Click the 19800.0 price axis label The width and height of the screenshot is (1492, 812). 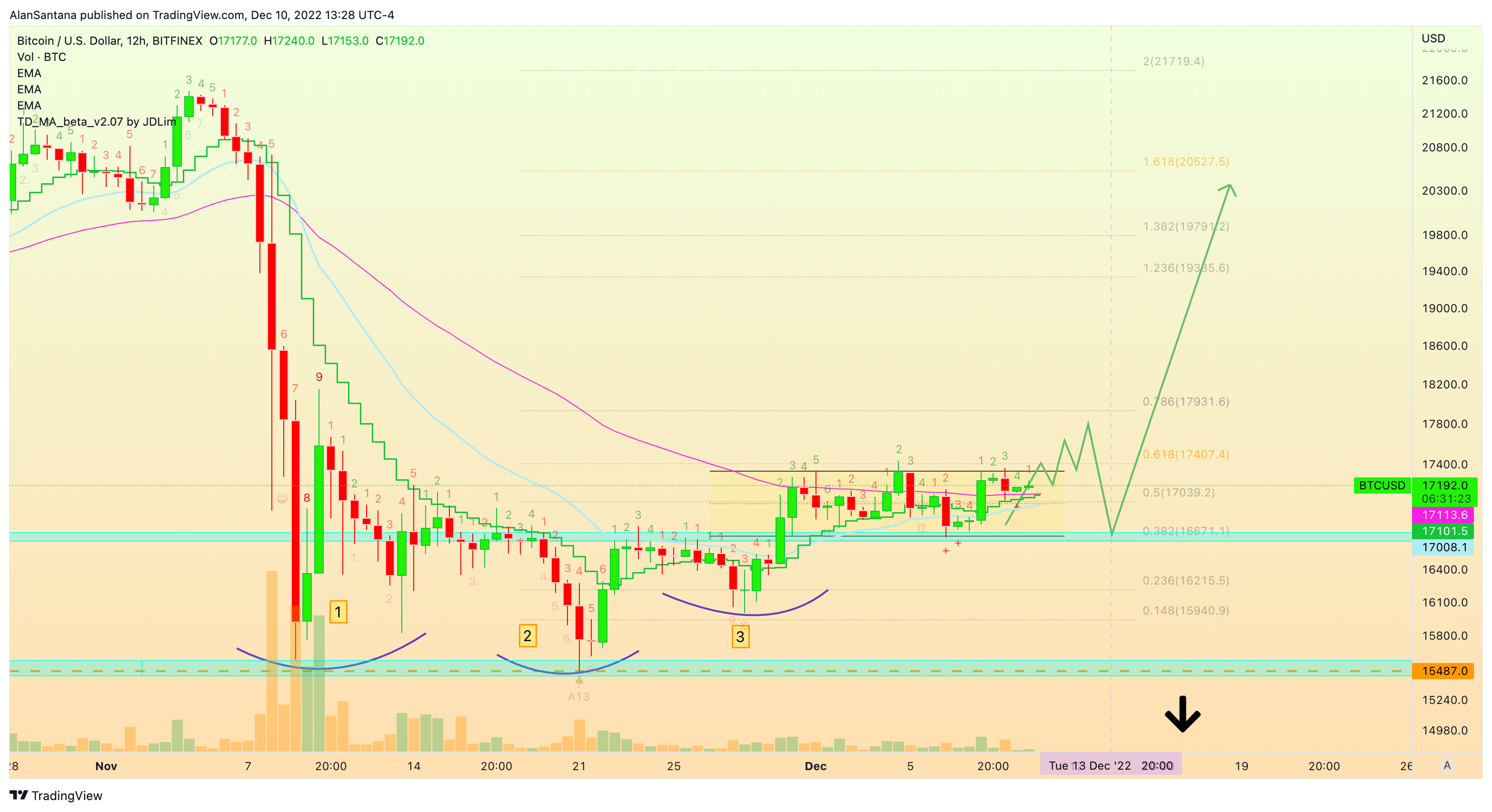1444,235
